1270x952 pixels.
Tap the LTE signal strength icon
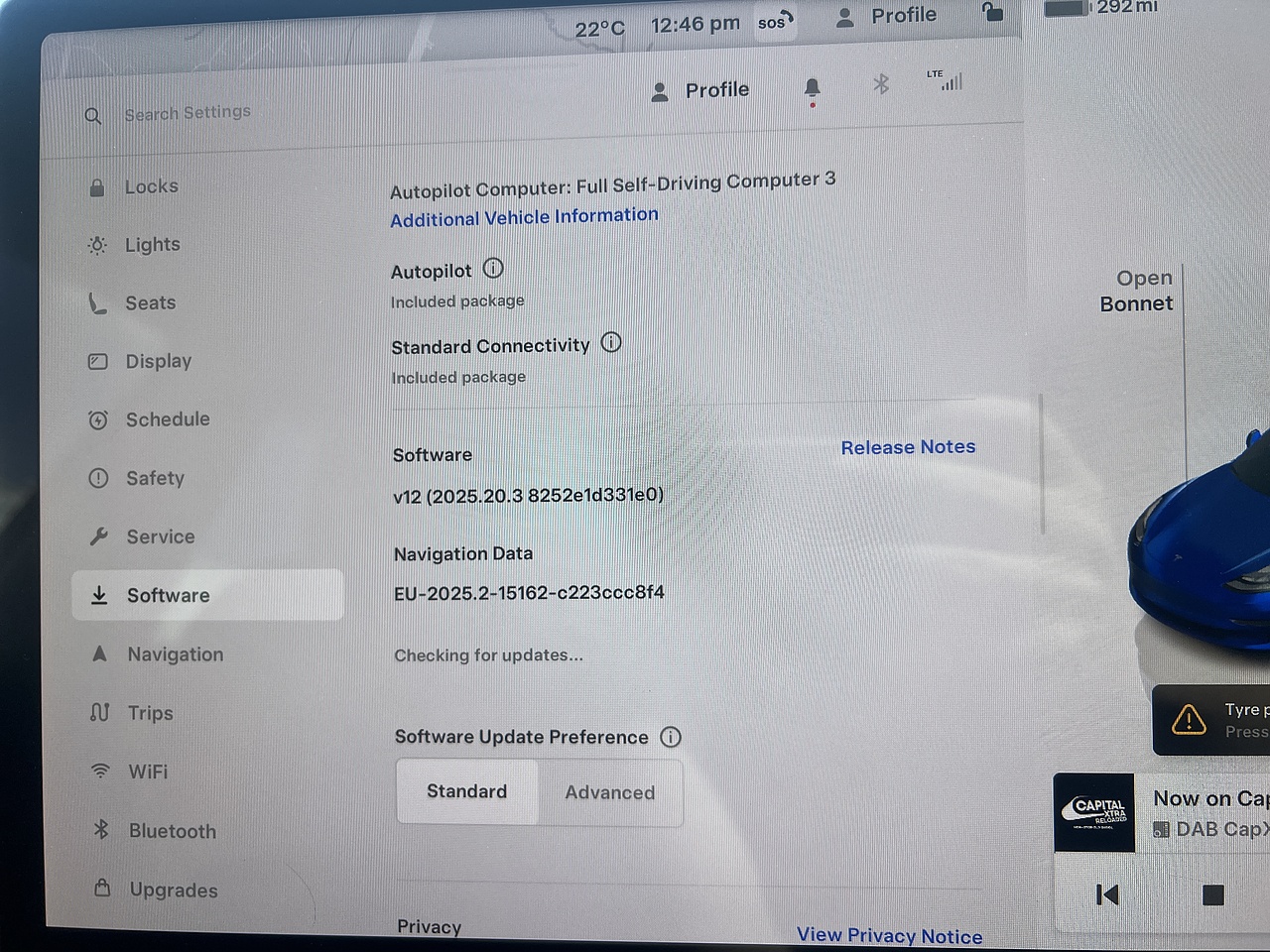click(945, 80)
